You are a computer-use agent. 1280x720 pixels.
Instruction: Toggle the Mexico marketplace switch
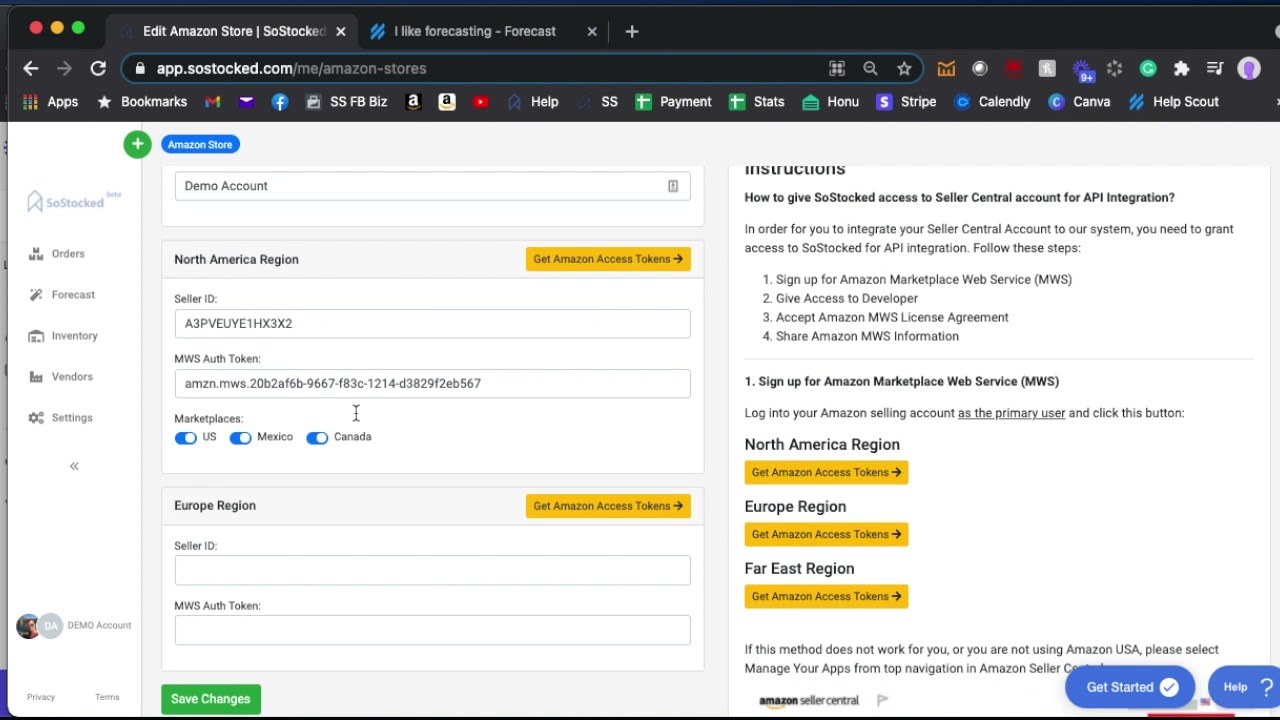point(240,438)
